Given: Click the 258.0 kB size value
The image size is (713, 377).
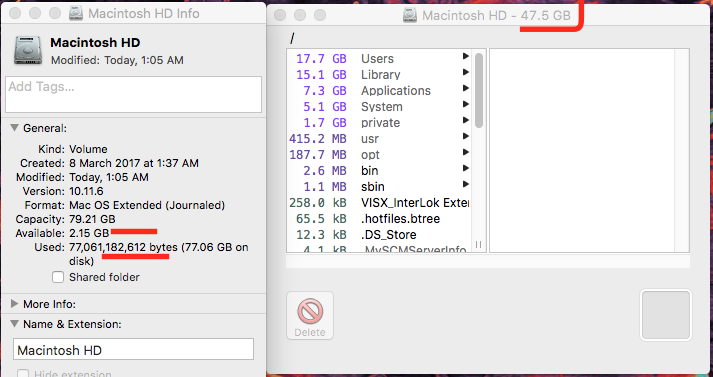Looking at the screenshot, I should (x=318, y=203).
